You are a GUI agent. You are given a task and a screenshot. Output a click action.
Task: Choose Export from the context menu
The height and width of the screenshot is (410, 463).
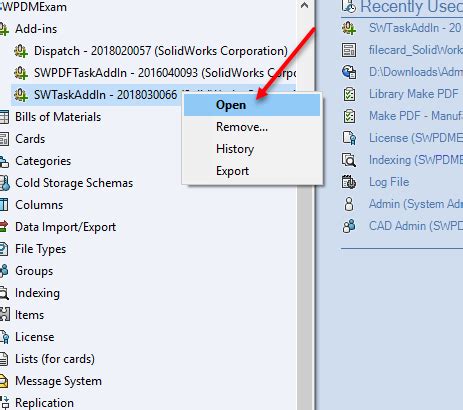(252, 171)
